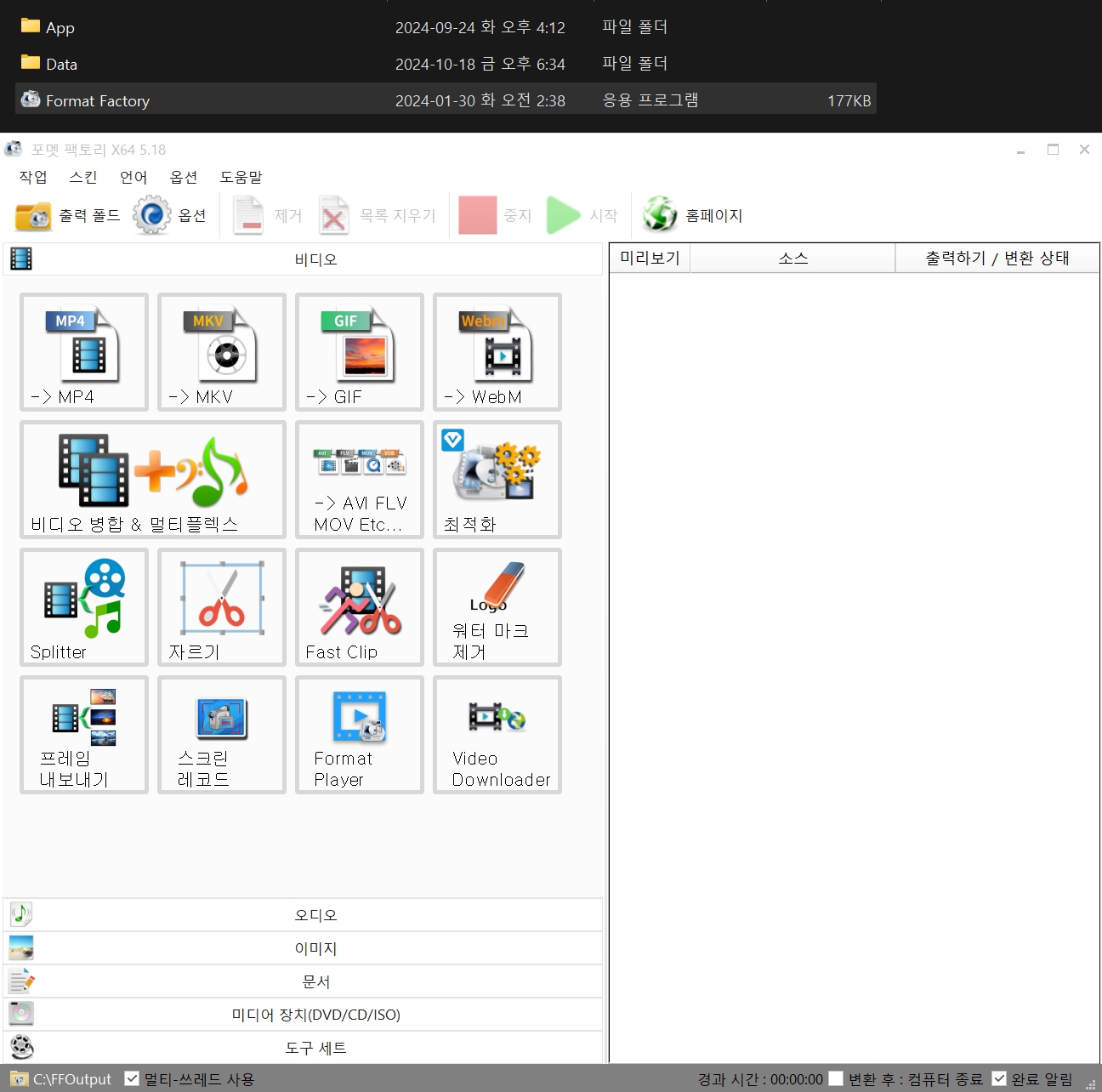Click the 중지 stop button

pyautogui.click(x=495, y=216)
